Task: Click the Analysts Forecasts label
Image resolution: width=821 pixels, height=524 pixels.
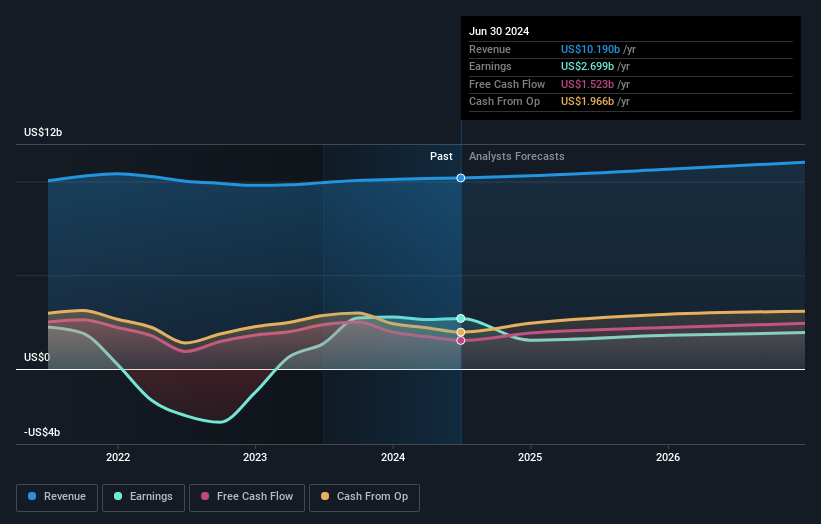Action: (x=517, y=156)
